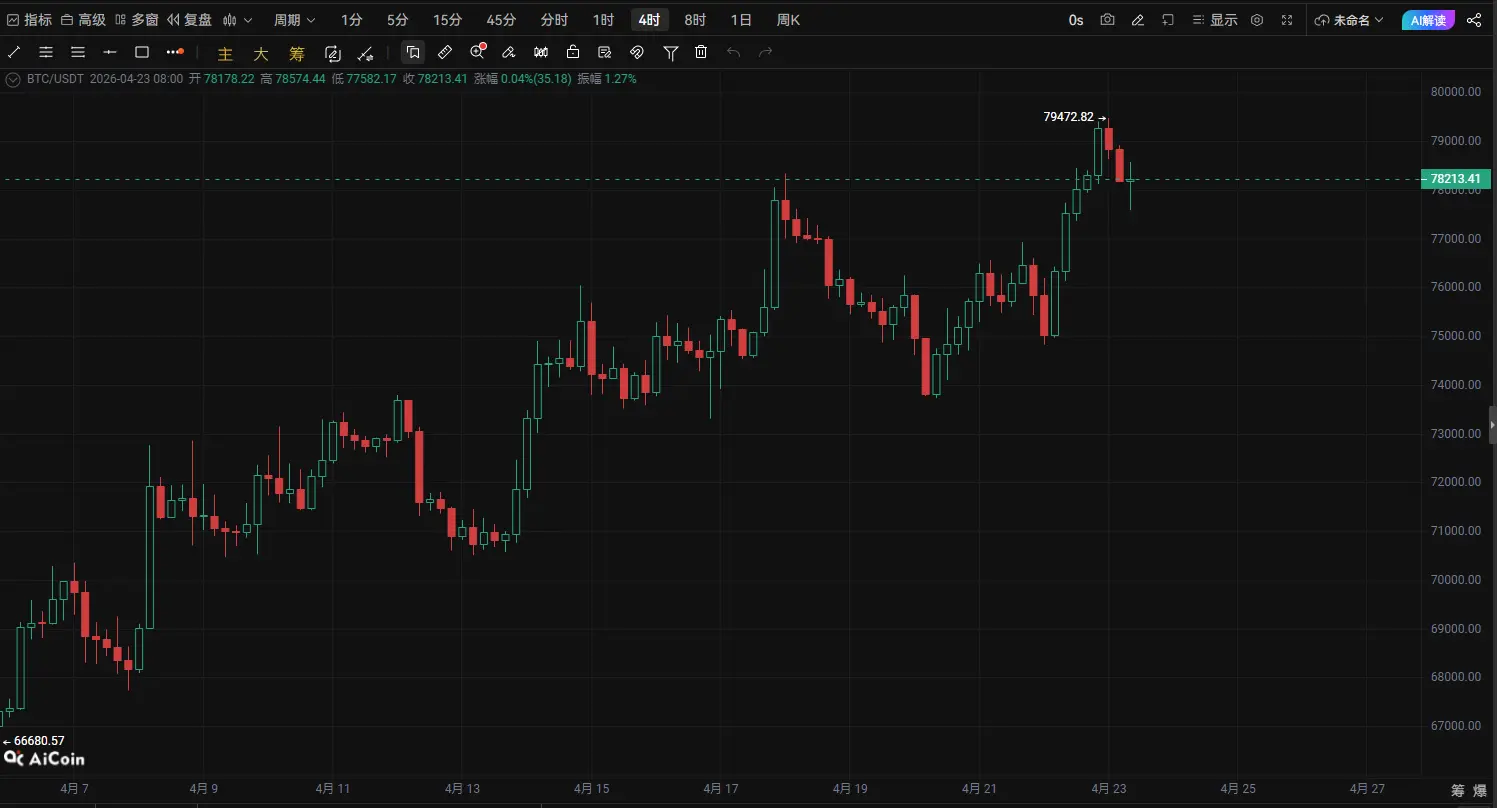
Task: Click the 爆 liquidation button
Action: (1481, 790)
